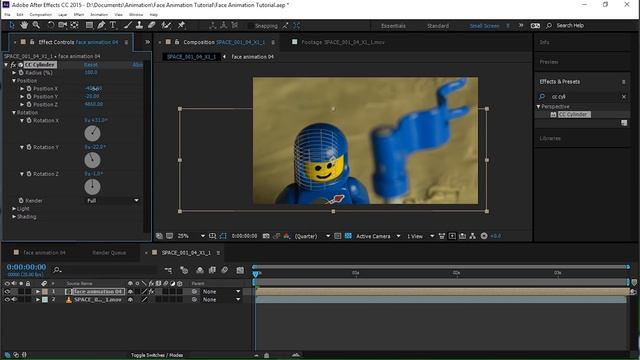Screen dimensions: 640x360
Task: Expand the Light property group
Action: pos(14,209)
